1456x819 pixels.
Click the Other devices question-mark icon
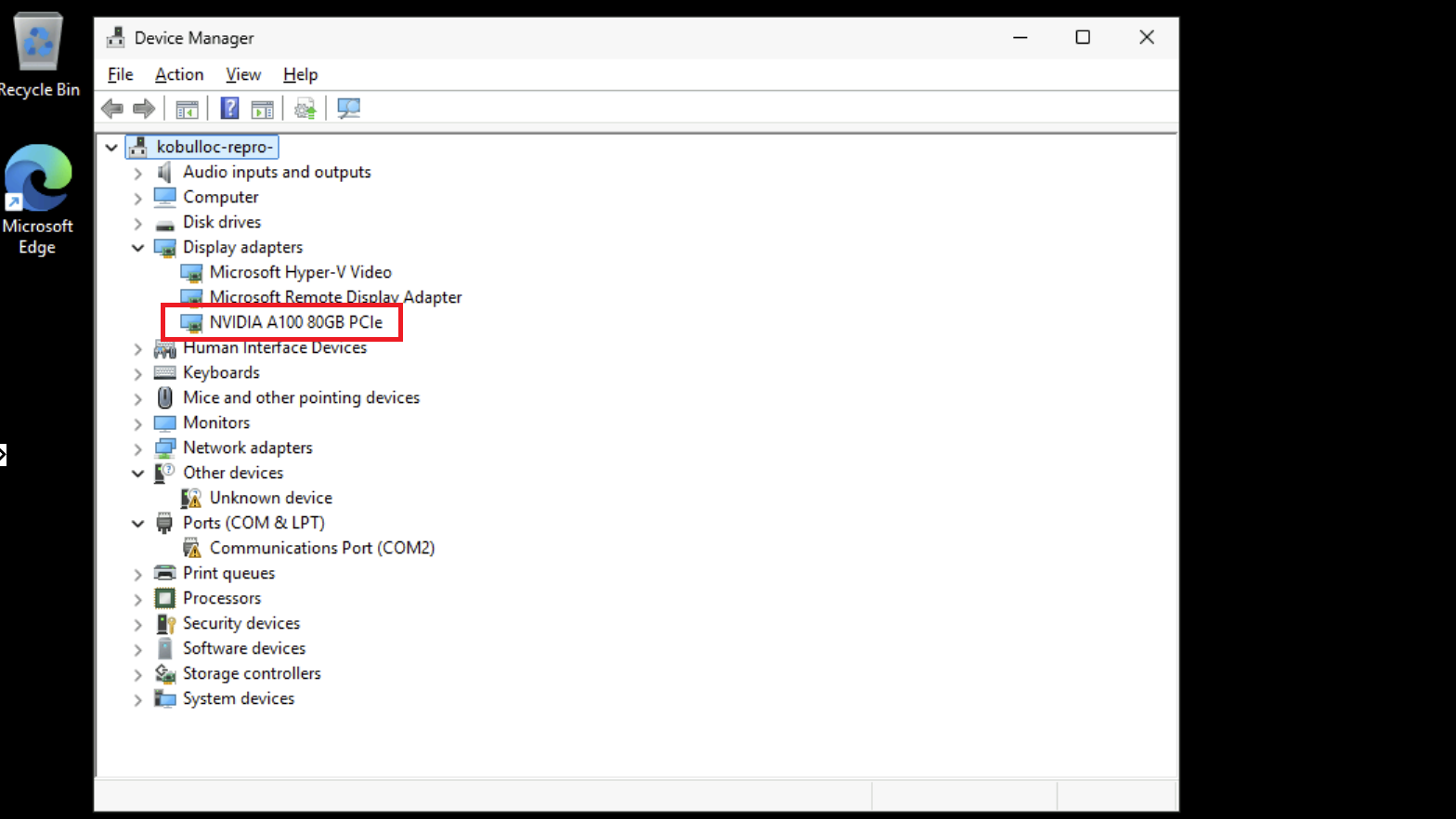point(164,473)
